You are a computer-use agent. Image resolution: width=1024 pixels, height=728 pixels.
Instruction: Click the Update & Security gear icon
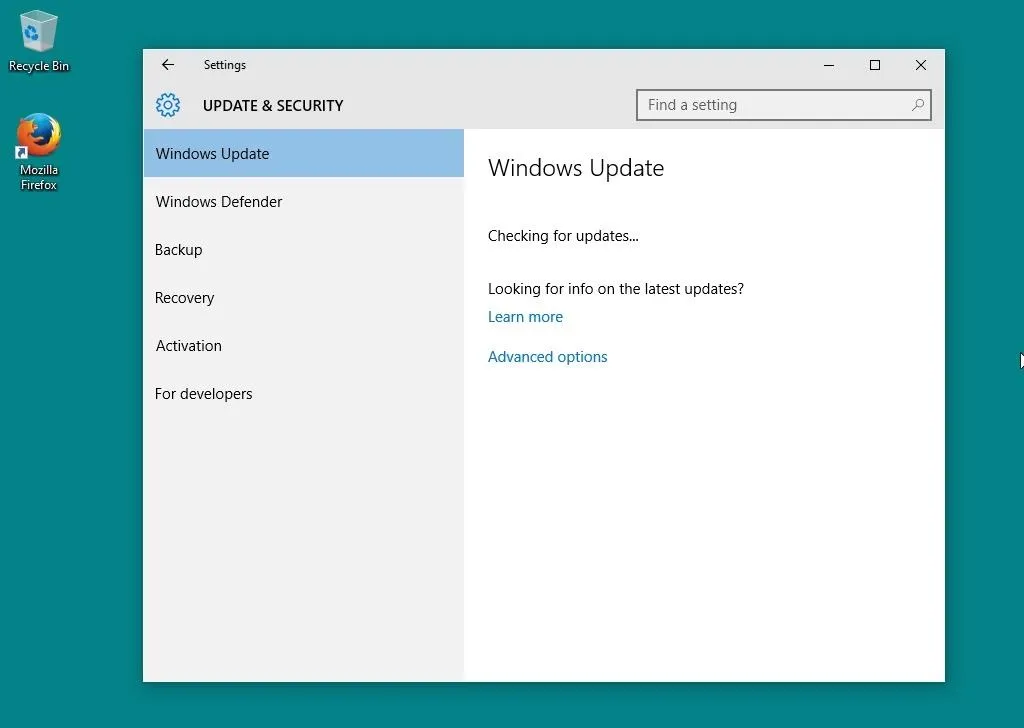pyautogui.click(x=168, y=105)
